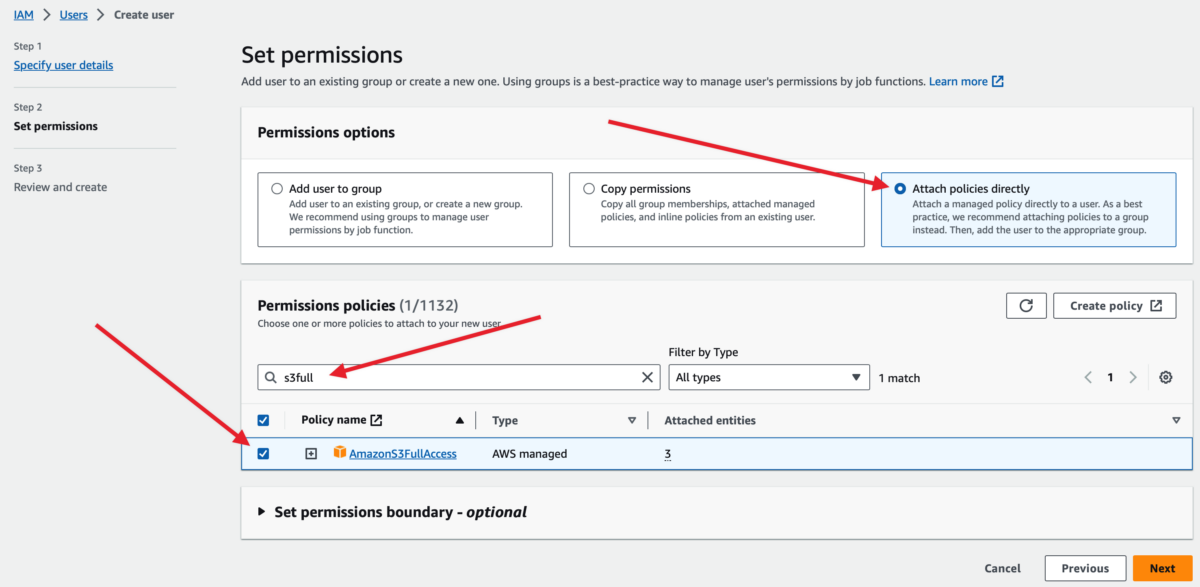The height and width of the screenshot is (587, 1200).
Task: Clear the search field with X icon
Action: pyautogui.click(x=648, y=377)
